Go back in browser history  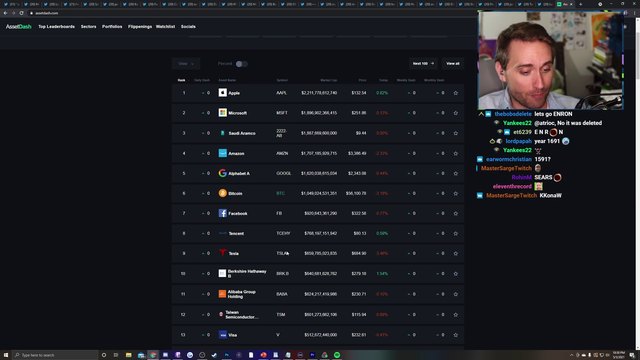tap(5, 13)
